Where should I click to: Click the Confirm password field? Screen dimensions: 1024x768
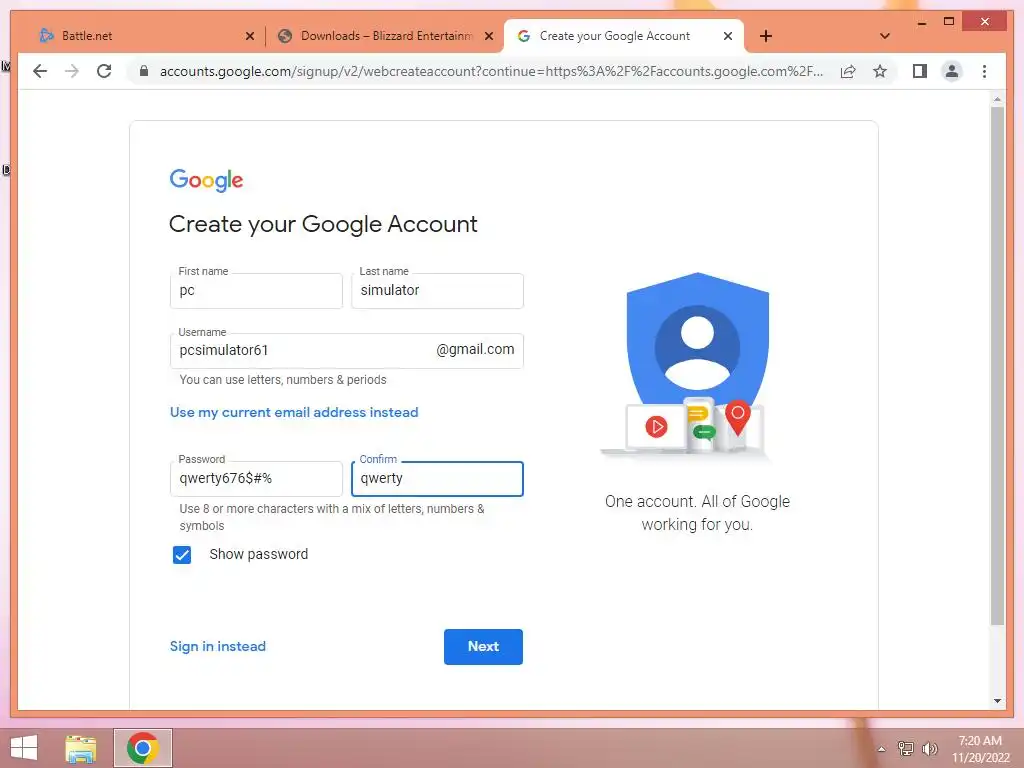click(x=437, y=479)
